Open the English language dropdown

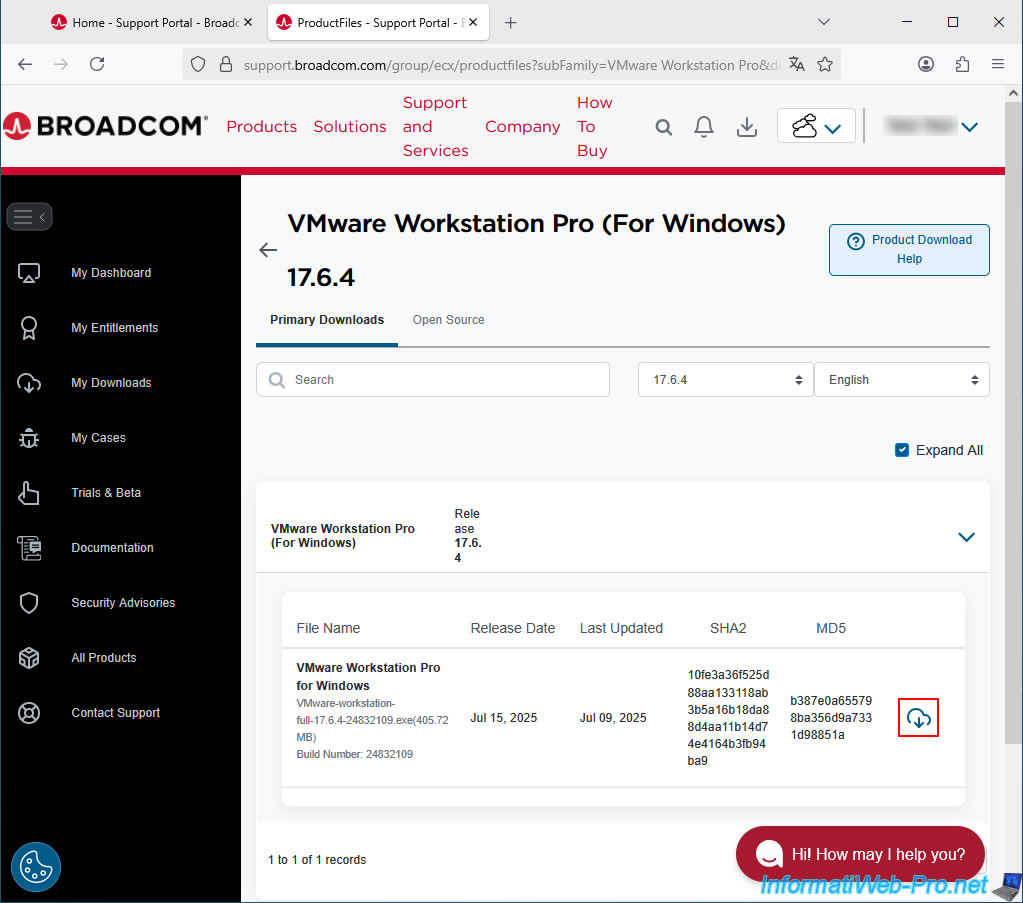click(x=901, y=380)
